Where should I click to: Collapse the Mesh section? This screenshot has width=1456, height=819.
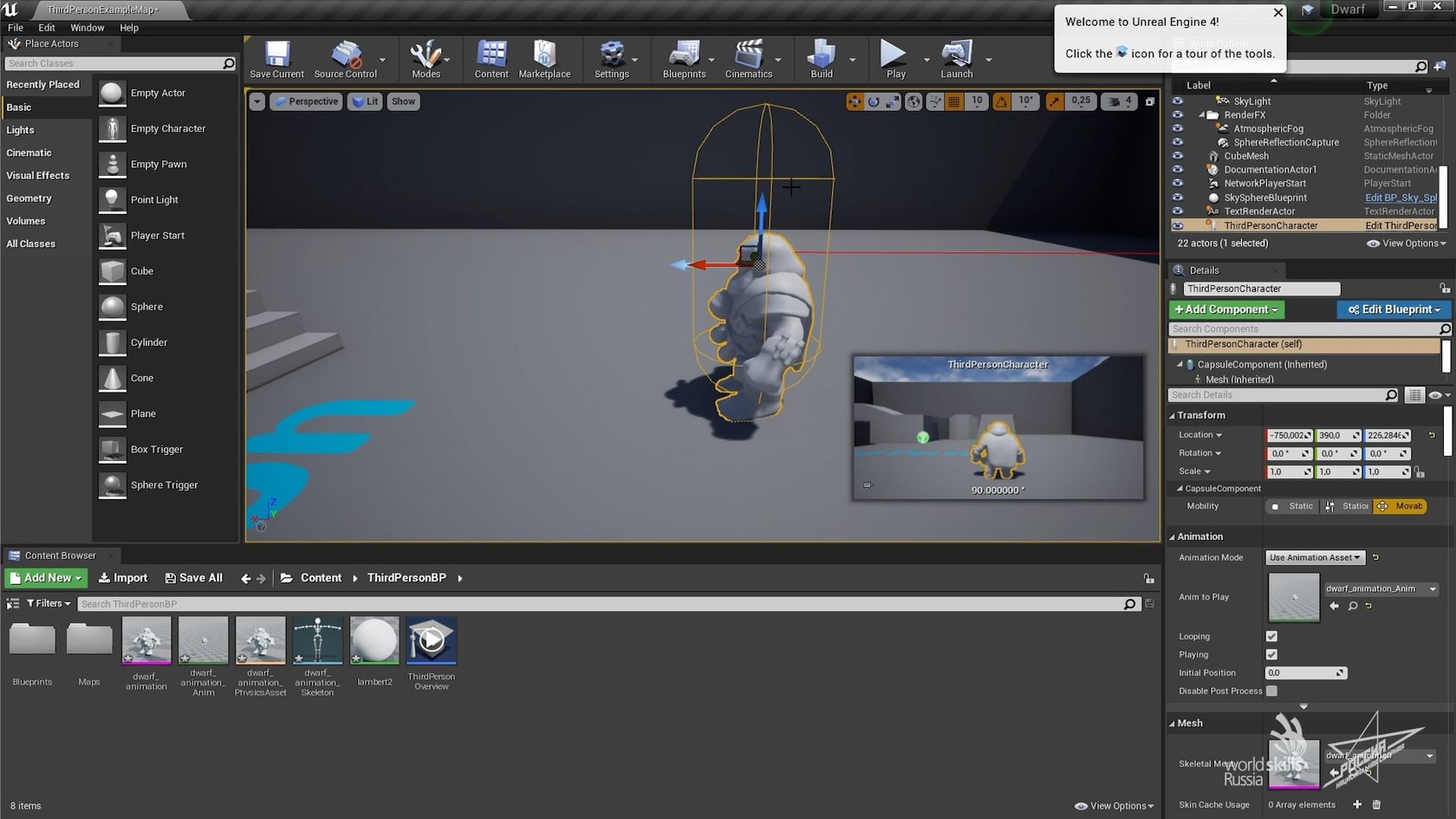[x=1173, y=724]
